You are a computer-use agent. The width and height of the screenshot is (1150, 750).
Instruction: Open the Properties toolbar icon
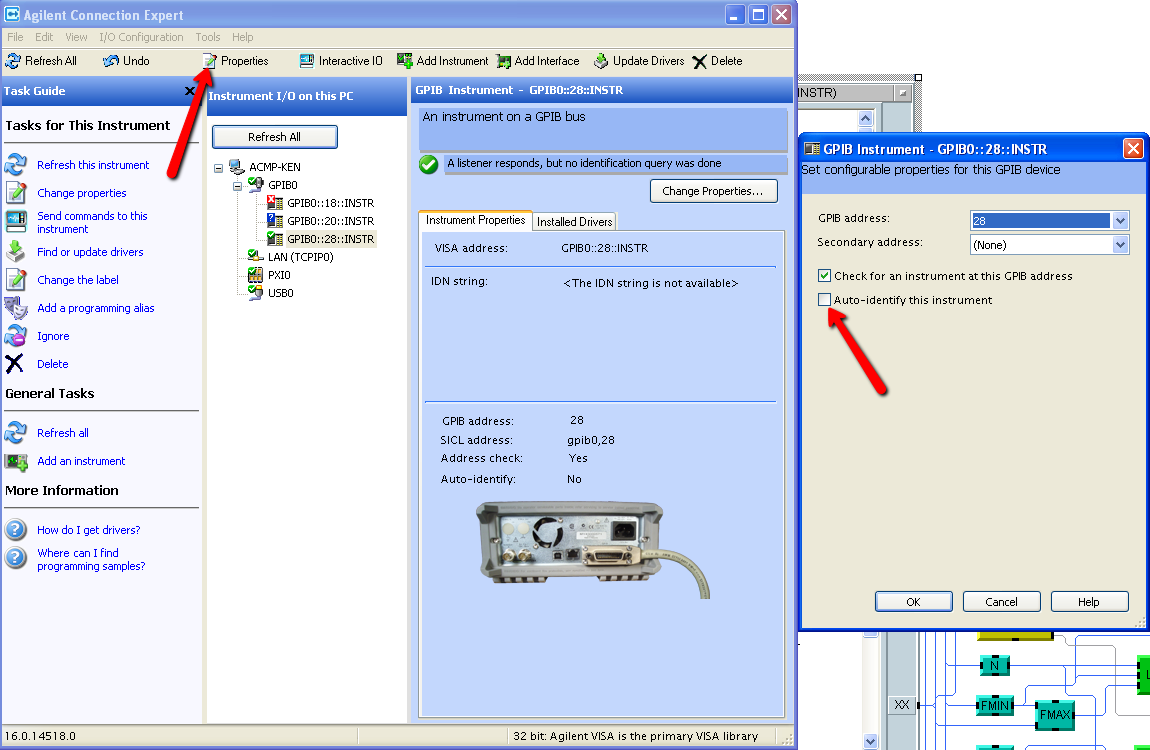click(210, 61)
